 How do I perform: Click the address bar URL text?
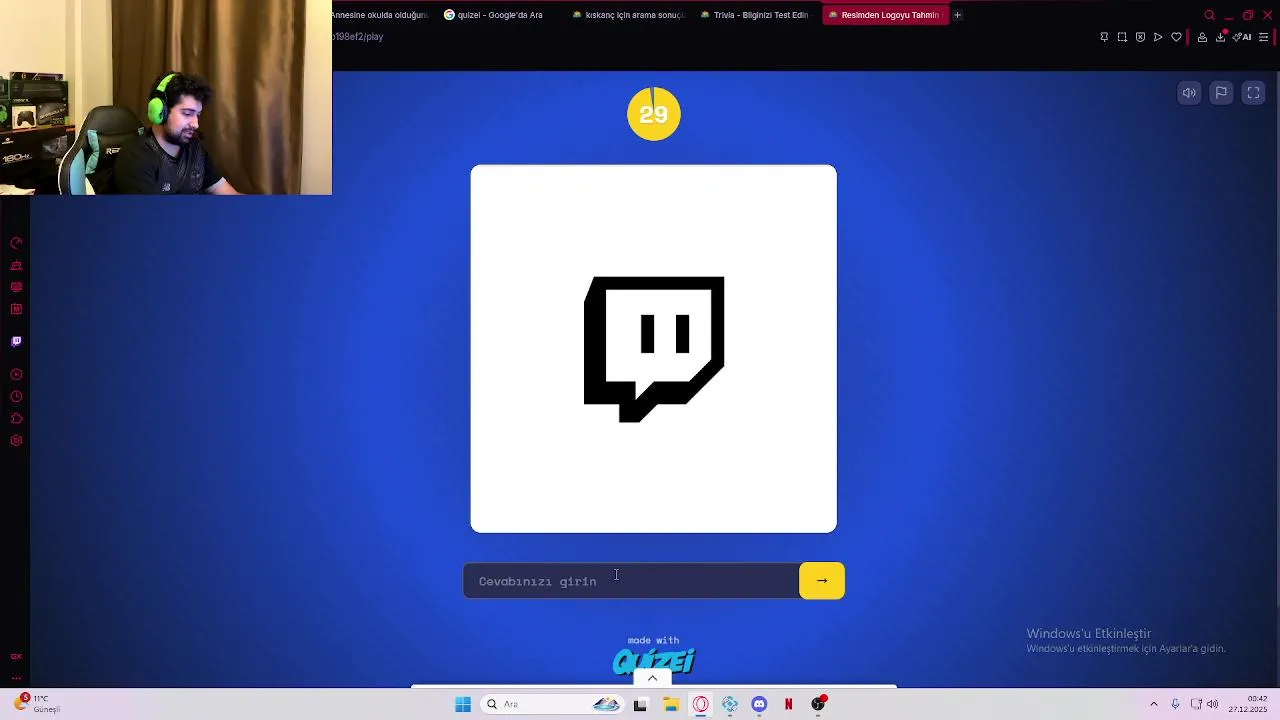(358, 37)
